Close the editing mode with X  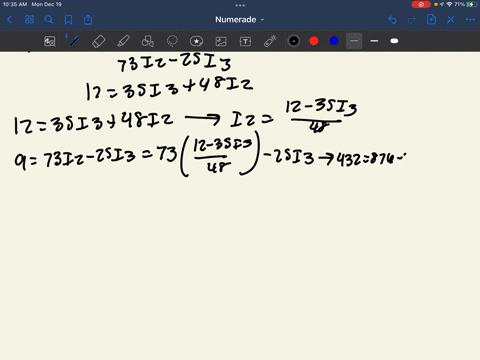coord(451,20)
